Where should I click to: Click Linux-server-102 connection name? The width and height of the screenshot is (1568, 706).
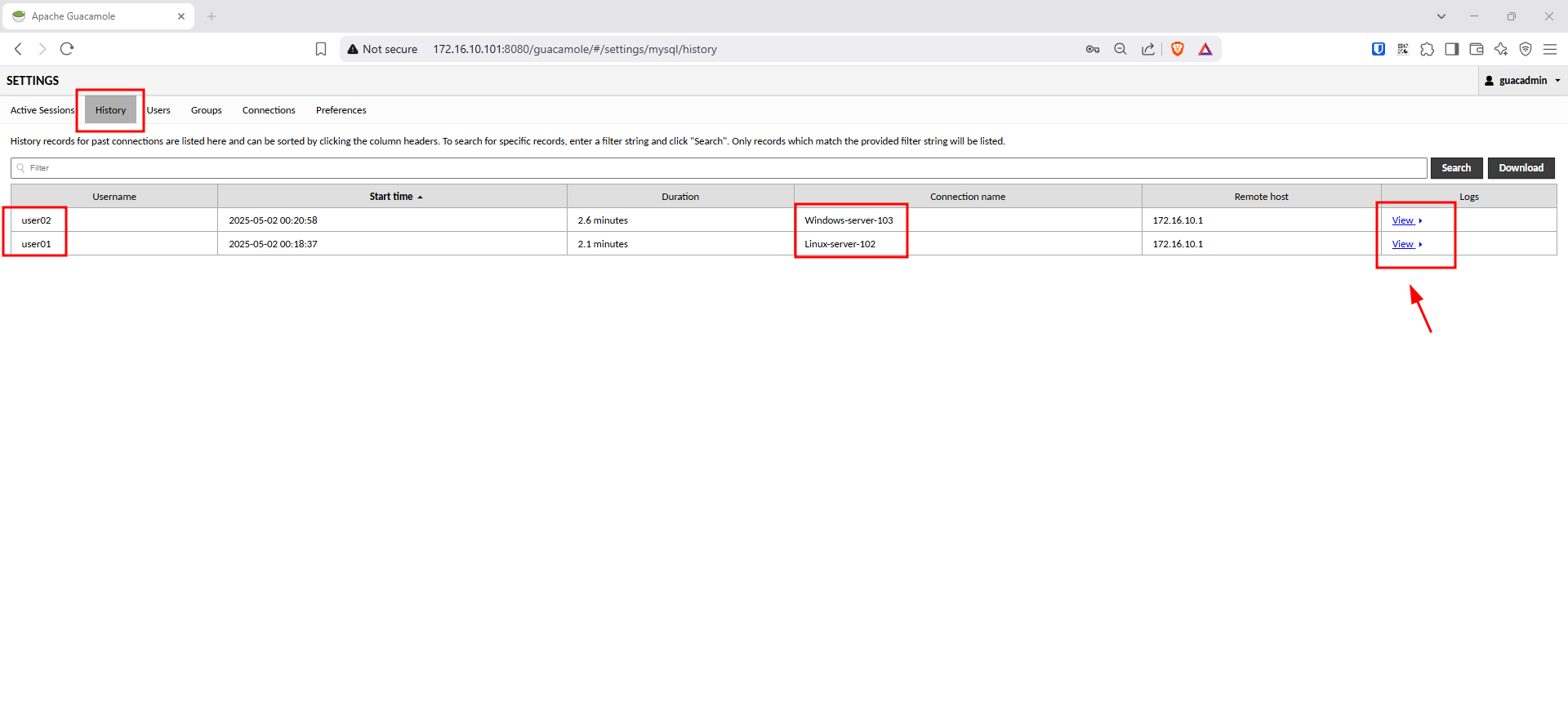click(x=840, y=244)
